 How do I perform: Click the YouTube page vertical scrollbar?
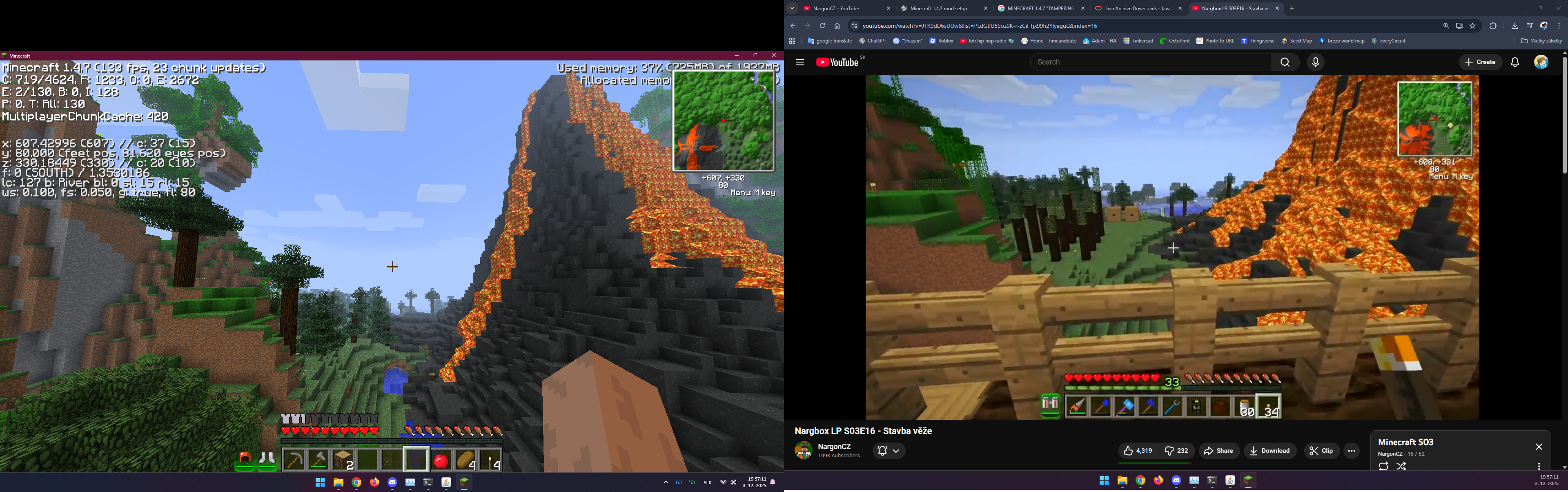(1564, 116)
